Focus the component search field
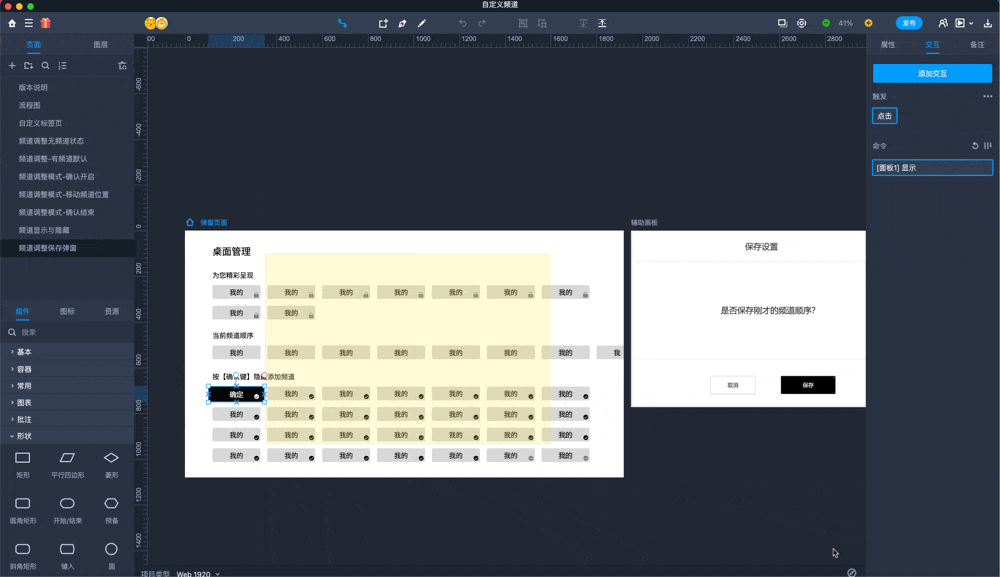The height and width of the screenshot is (577, 1000). 67,332
